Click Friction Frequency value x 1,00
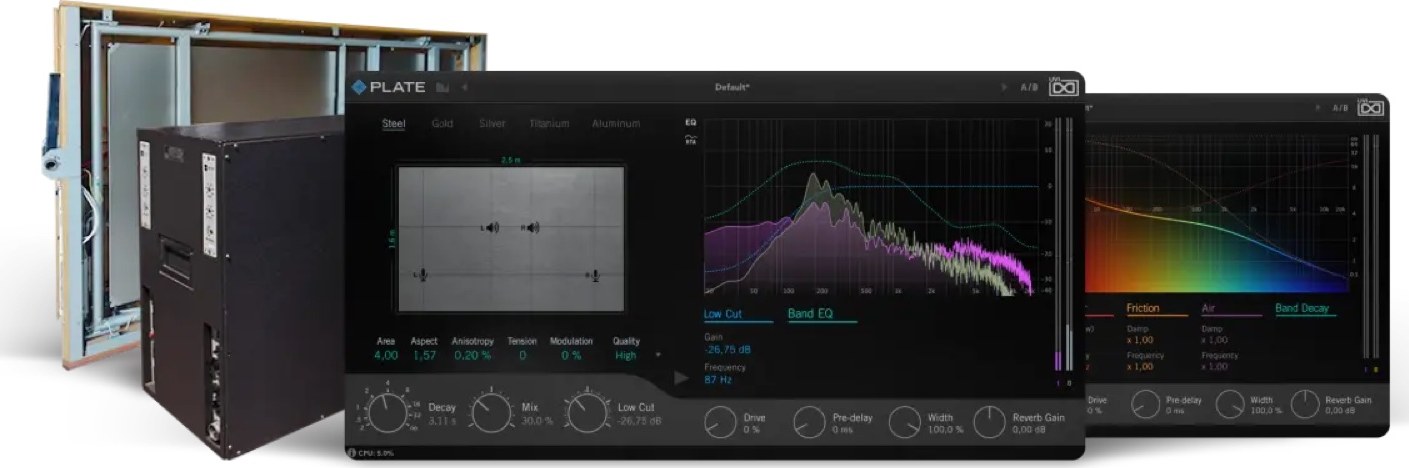This screenshot has height=468, width=1409. 1141,367
